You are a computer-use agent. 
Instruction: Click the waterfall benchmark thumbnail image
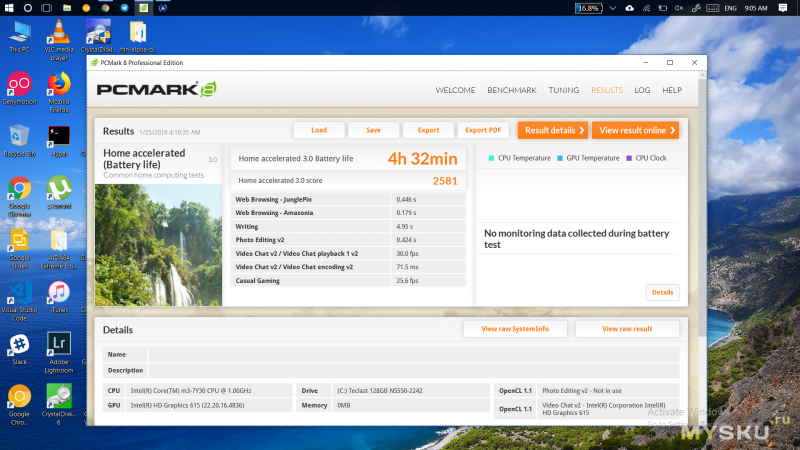coord(158,245)
